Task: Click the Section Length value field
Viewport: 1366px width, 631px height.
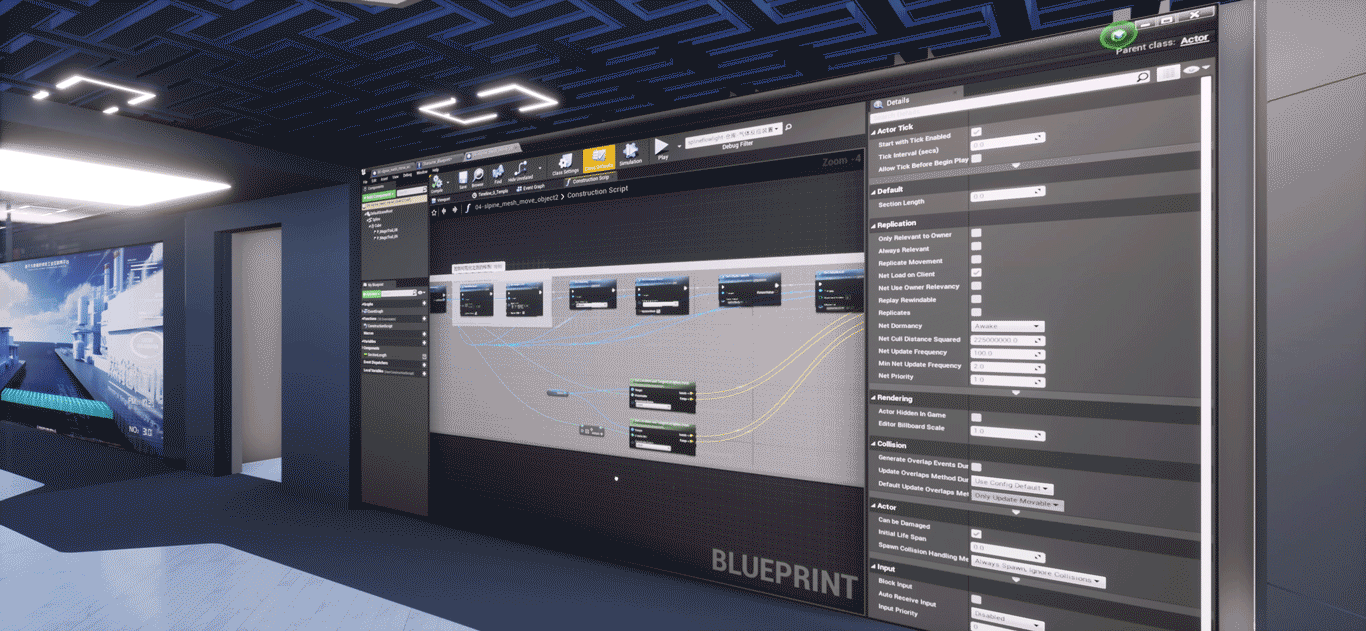Action: click(x=1008, y=194)
